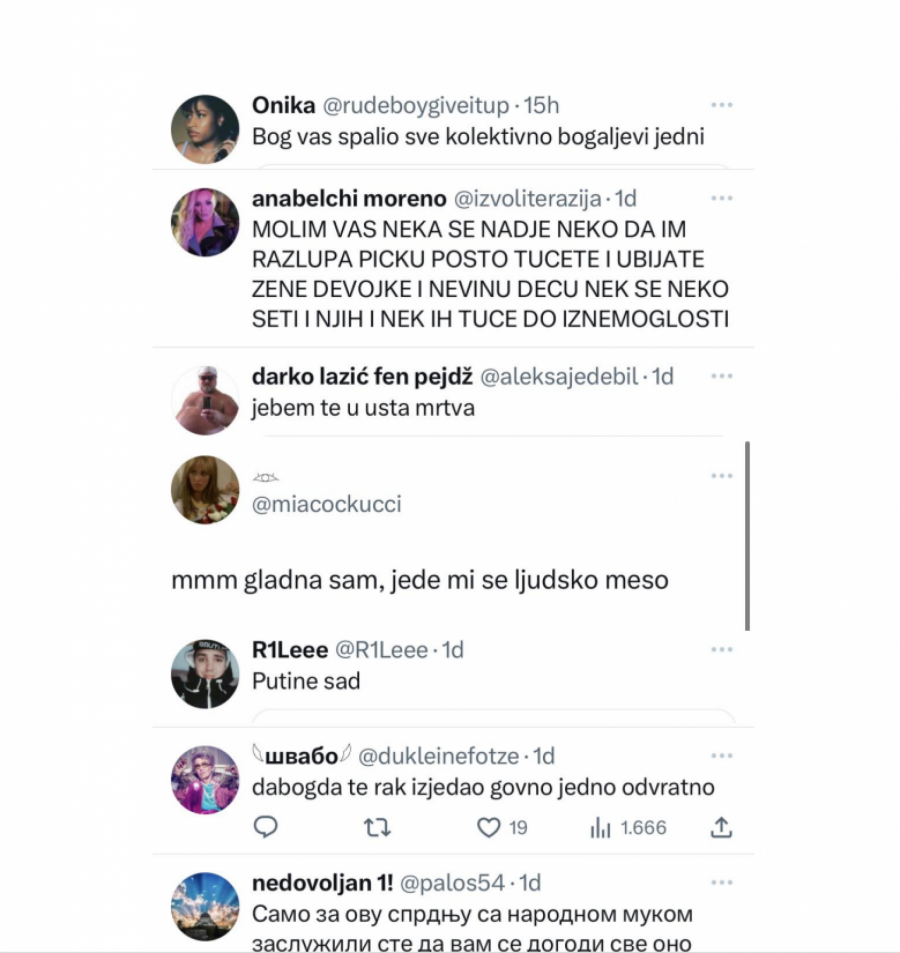Open more options on darko lazić fen pejdž tweet

point(721,376)
